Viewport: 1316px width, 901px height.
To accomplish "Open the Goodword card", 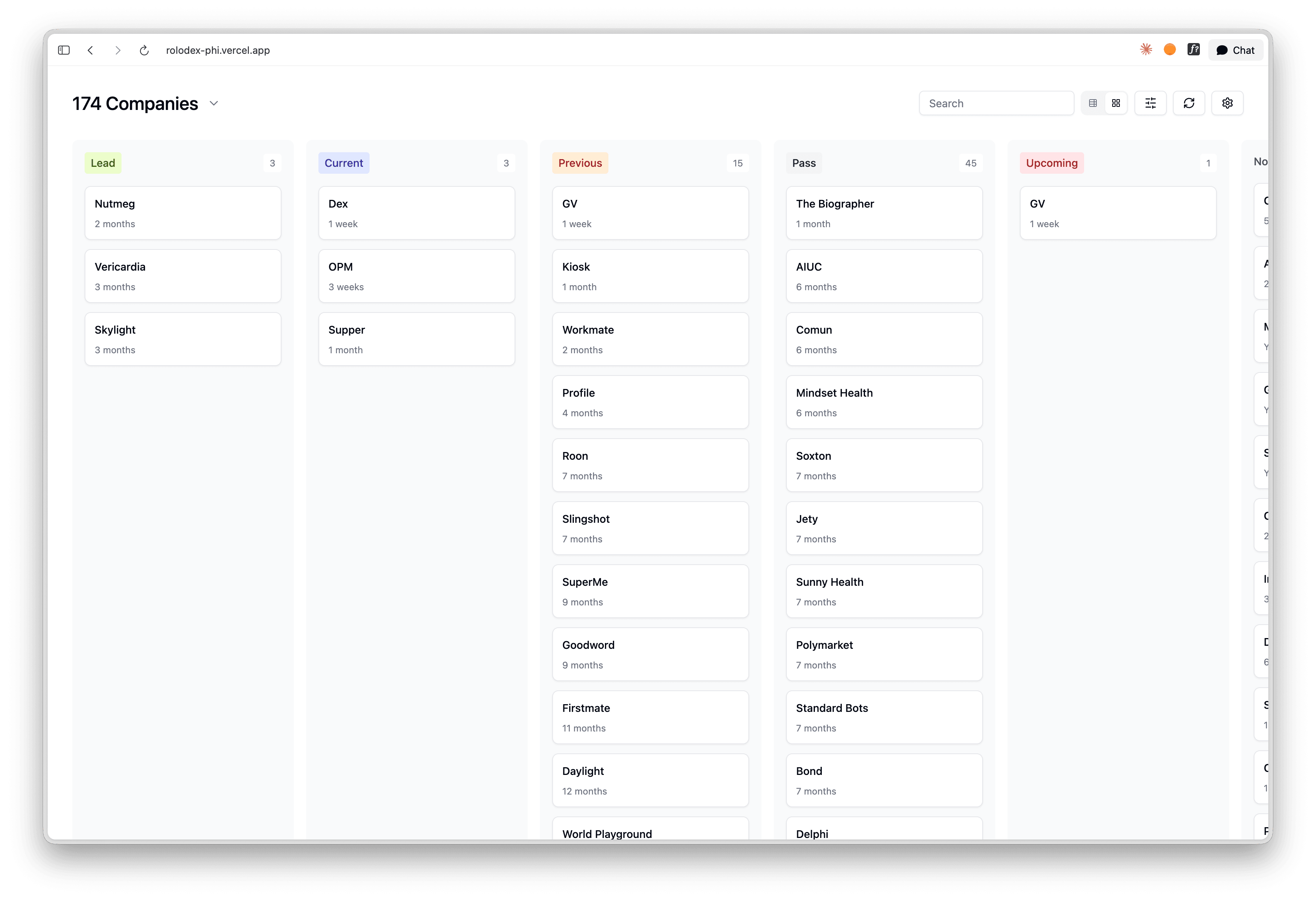I will pos(651,654).
